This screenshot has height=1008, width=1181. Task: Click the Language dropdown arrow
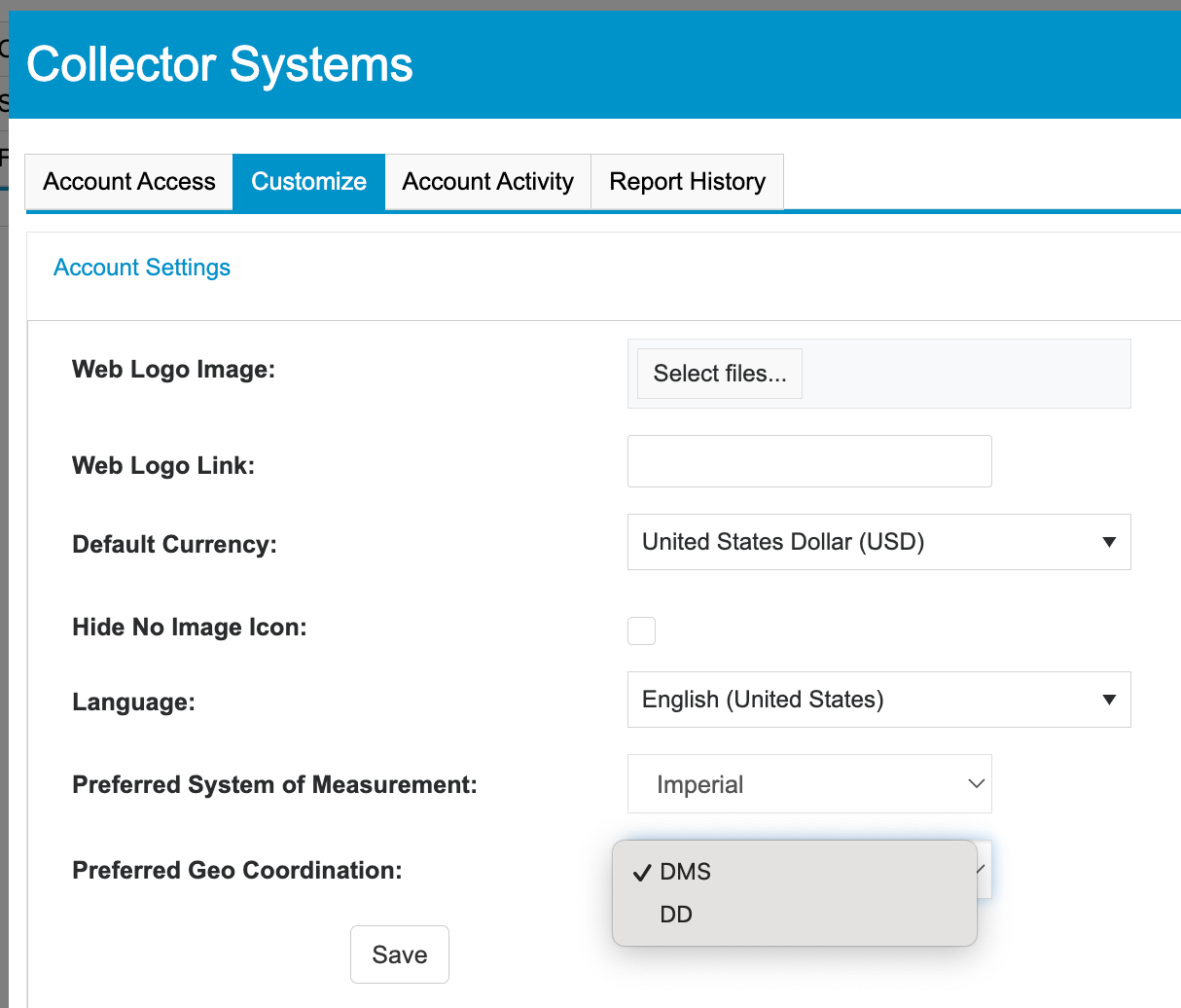[1108, 700]
